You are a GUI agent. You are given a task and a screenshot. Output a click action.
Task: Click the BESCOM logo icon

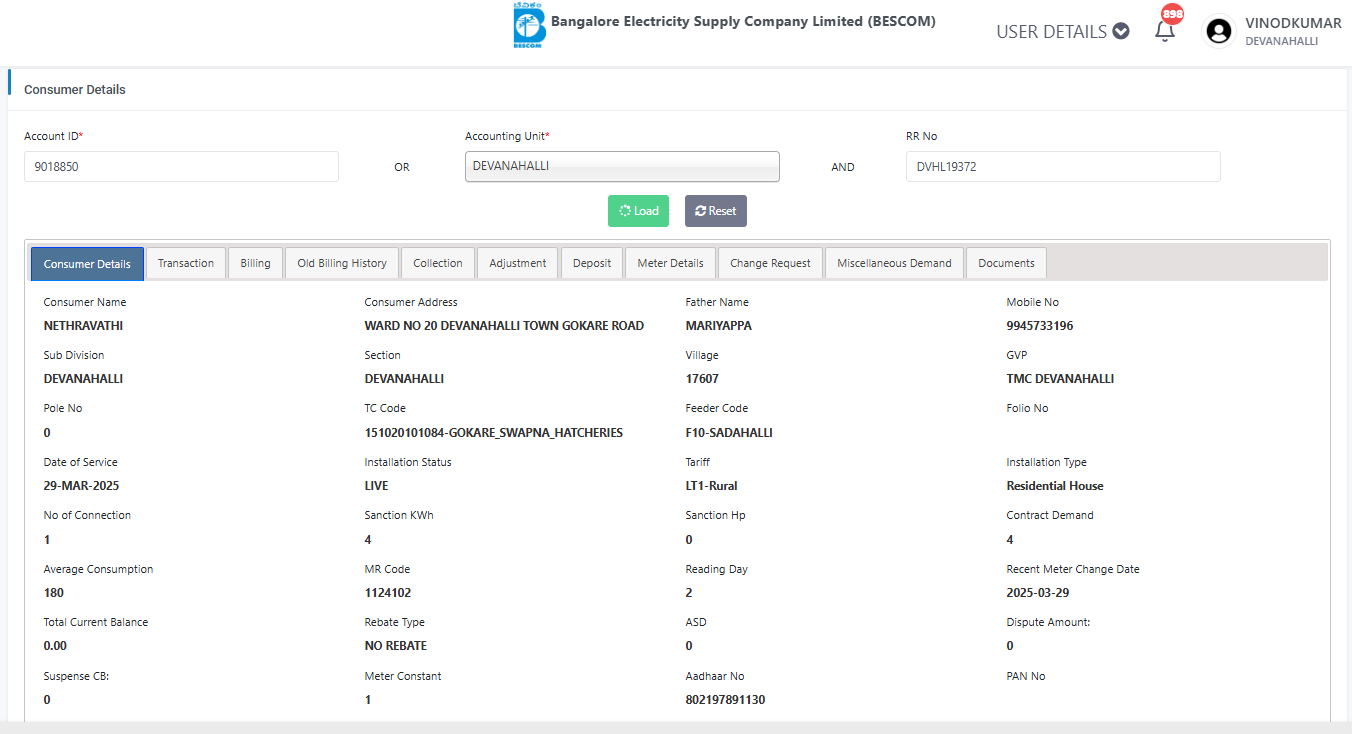click(527, 25)
